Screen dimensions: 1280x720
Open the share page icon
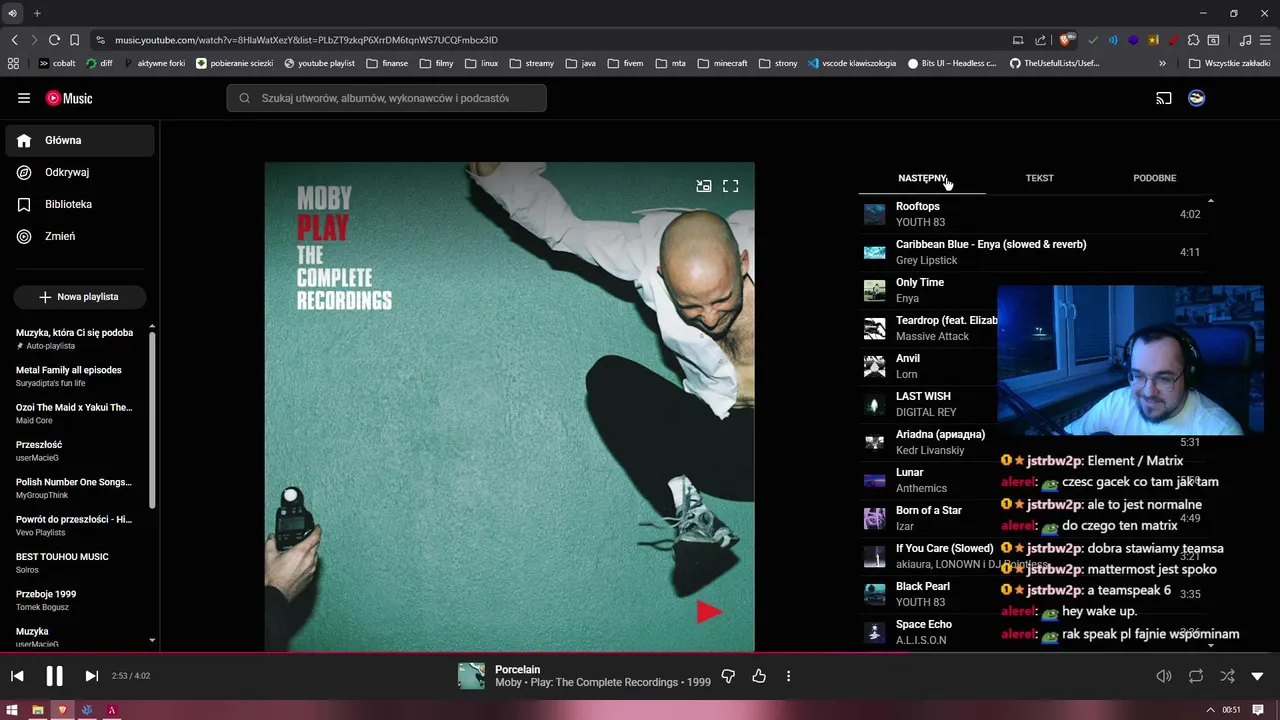[1041, 40]
